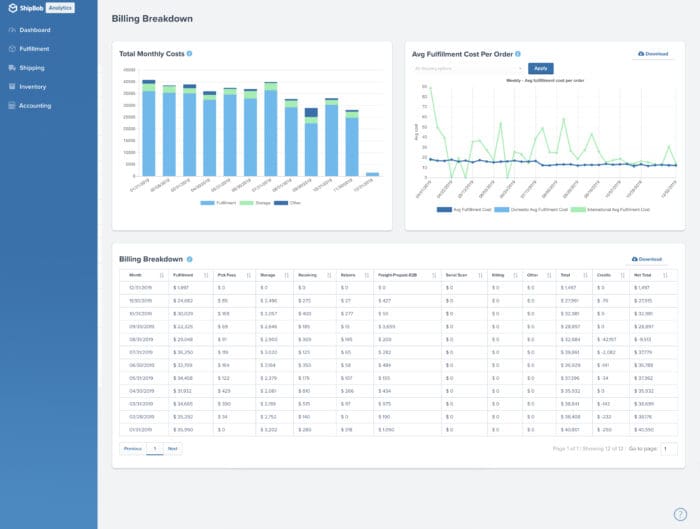Download the Avg Fulfillment Cost chart
This screenshot has height=529, width=700.
[652, 54]
